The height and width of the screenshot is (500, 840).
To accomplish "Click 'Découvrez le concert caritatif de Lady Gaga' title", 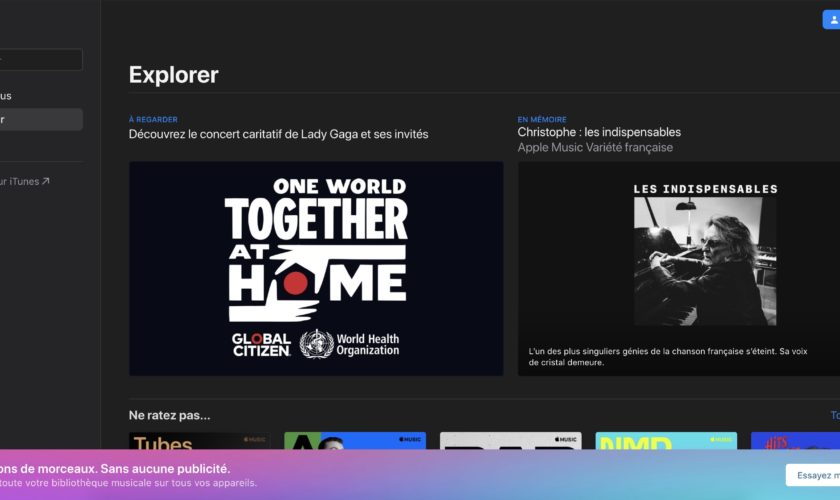I will click(278, 134).
